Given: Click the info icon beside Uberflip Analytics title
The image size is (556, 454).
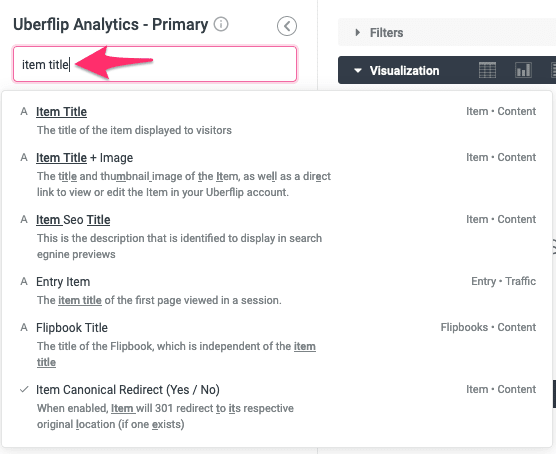Looking at the screenshot, I should click(221, 24).
